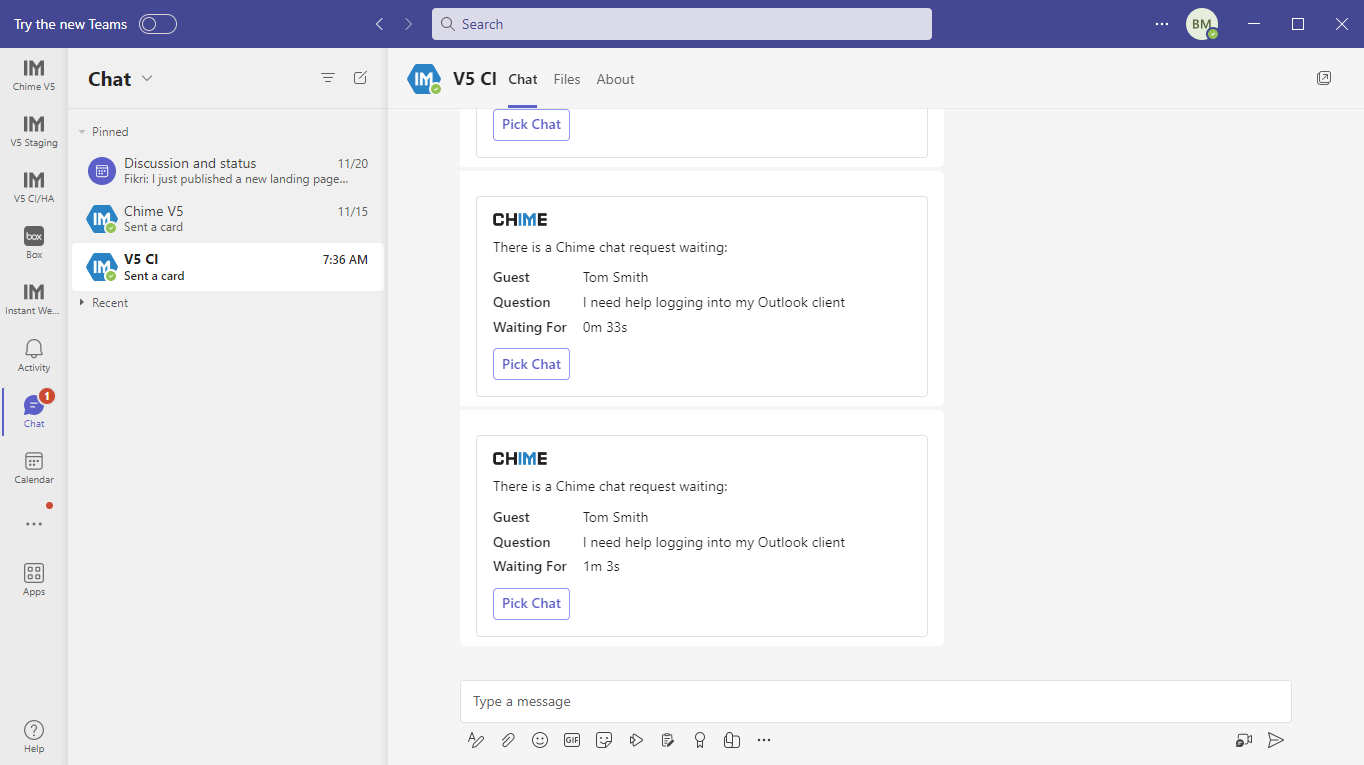Pick Chat for the 1m 3s request
1364x765 pixels.
[x=531, y=603]
